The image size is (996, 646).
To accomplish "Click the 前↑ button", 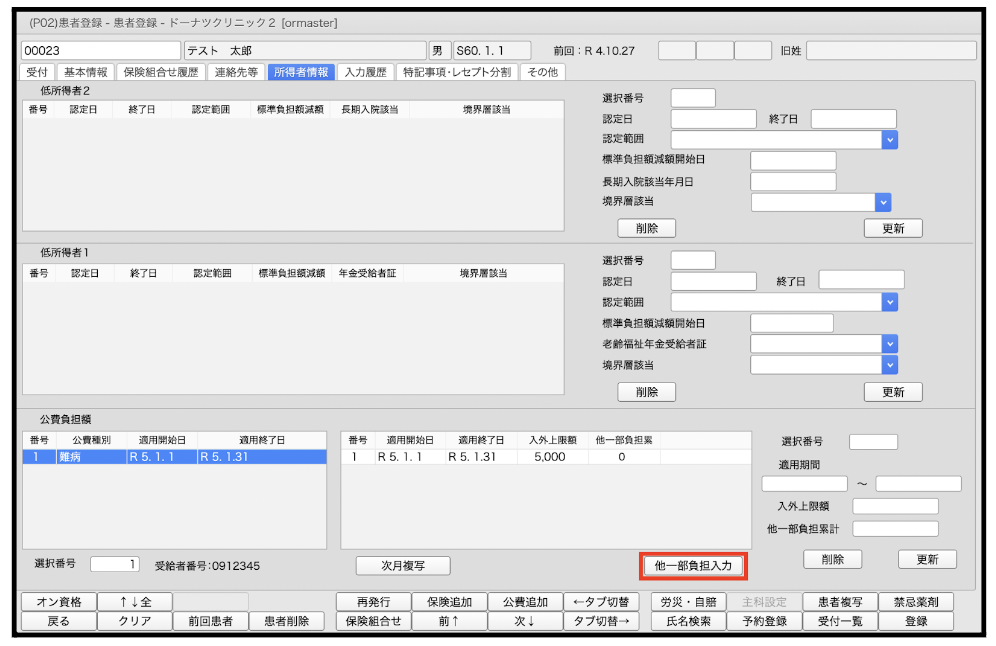I will click(450, 621).
